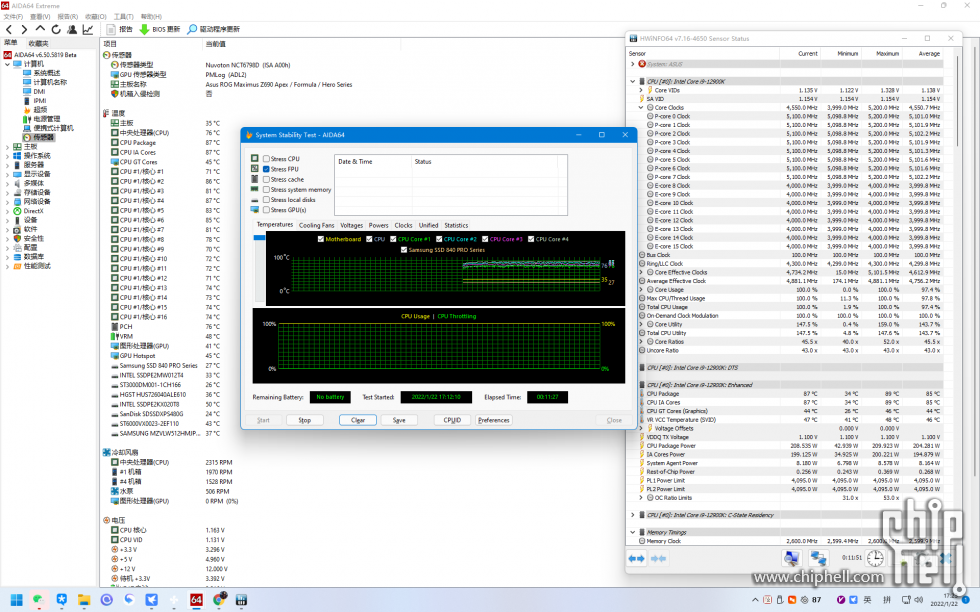The width and height of the screenshot is (980, 612).
Task: Click the Save button in stability test
Action: (399, 420)
